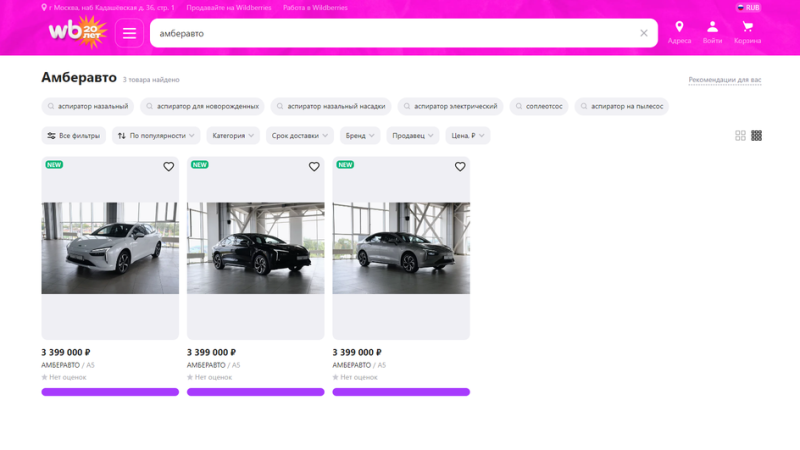Open the Все фильтры panel
800x450 pixels.
pos(73,136)
